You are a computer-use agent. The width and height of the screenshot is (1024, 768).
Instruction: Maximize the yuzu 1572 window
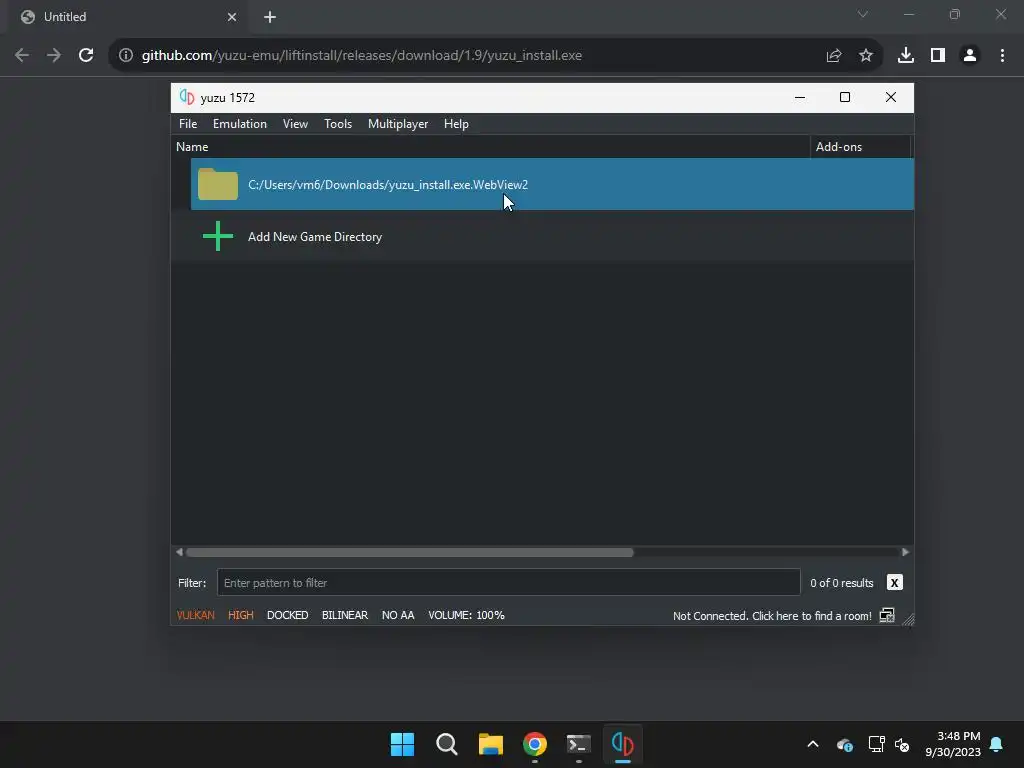844,97
